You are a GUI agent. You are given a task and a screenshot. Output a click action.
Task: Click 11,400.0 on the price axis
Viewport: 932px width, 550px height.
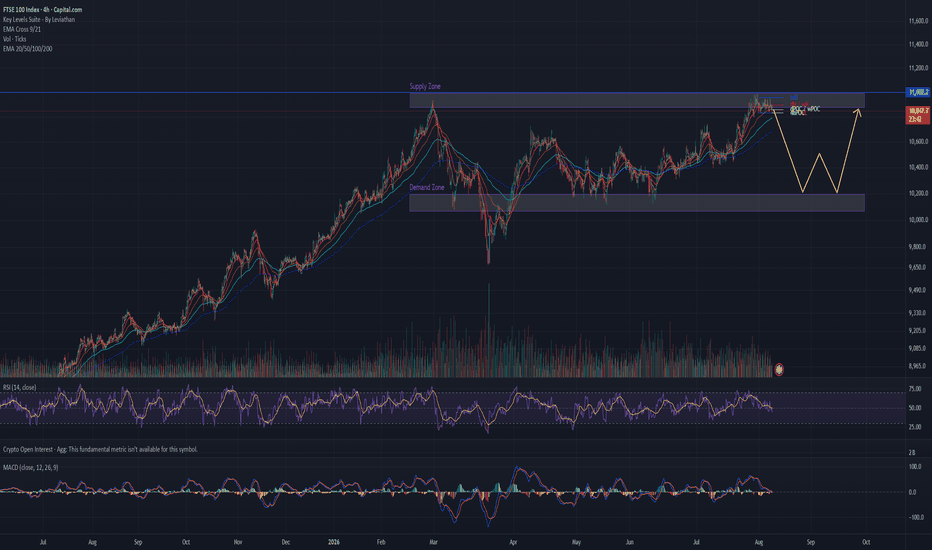(x=918, y=44)
